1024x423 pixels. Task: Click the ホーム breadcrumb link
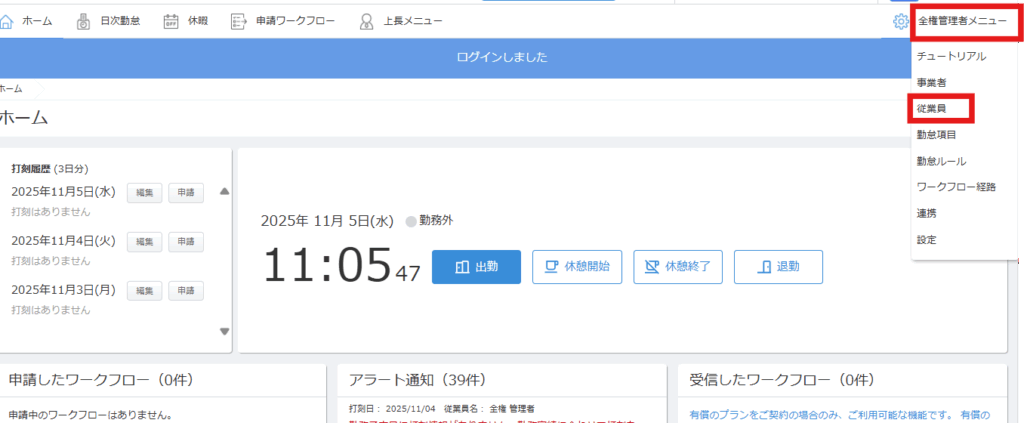point(12,89)
